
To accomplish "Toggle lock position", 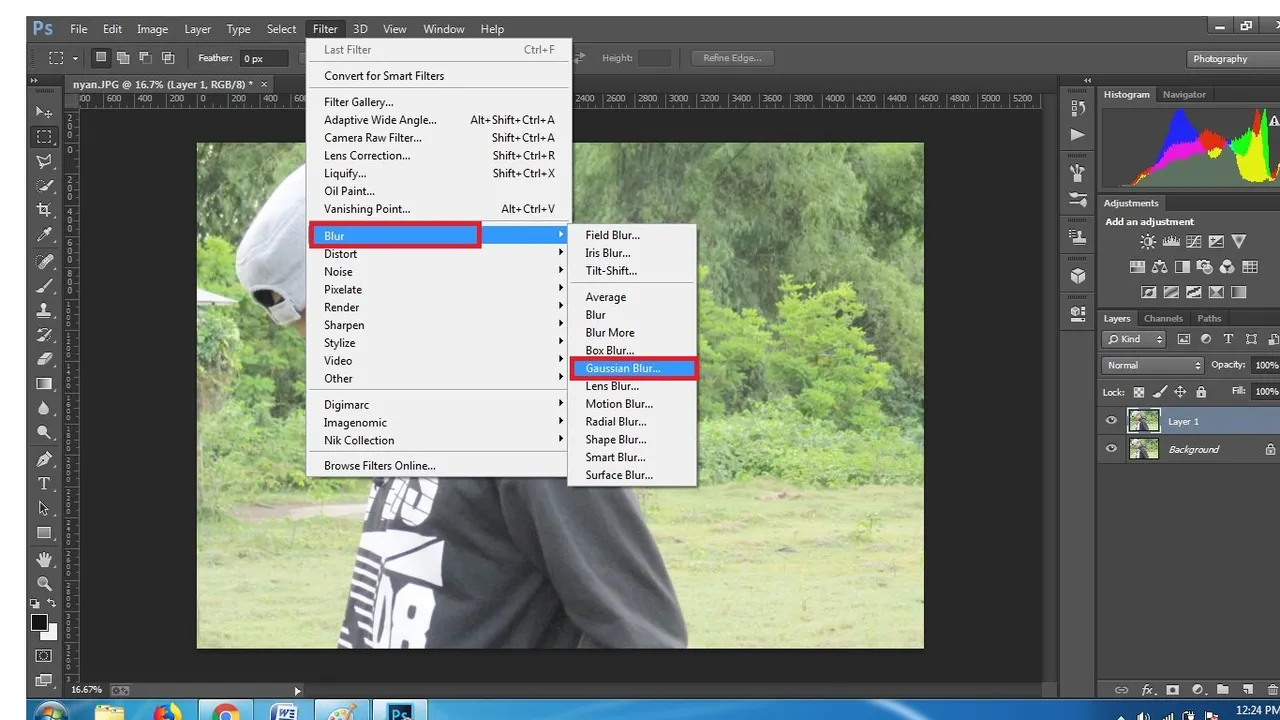I will [x=1180, y=392].
